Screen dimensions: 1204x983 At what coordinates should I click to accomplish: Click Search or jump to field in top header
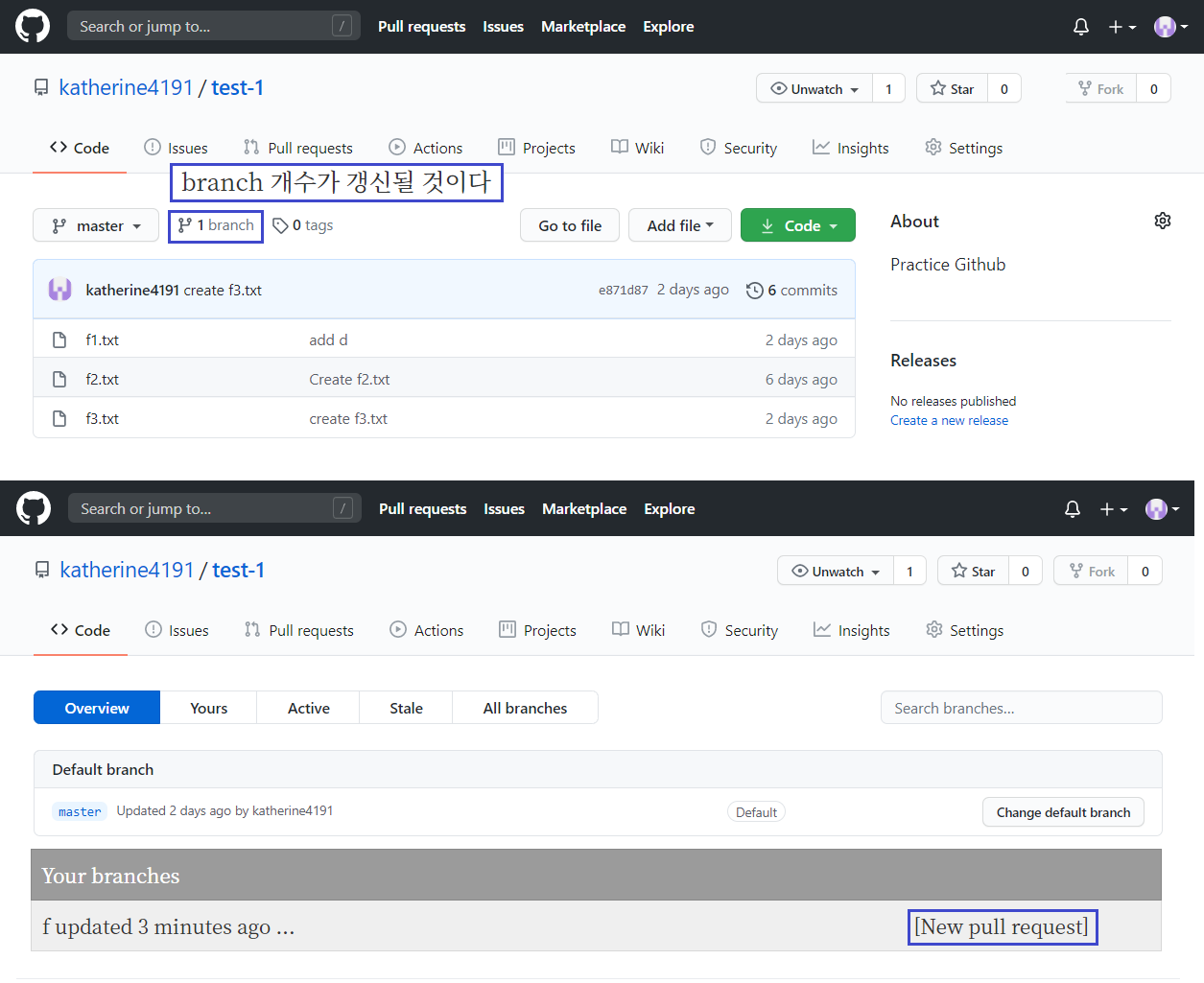(214, 26)
